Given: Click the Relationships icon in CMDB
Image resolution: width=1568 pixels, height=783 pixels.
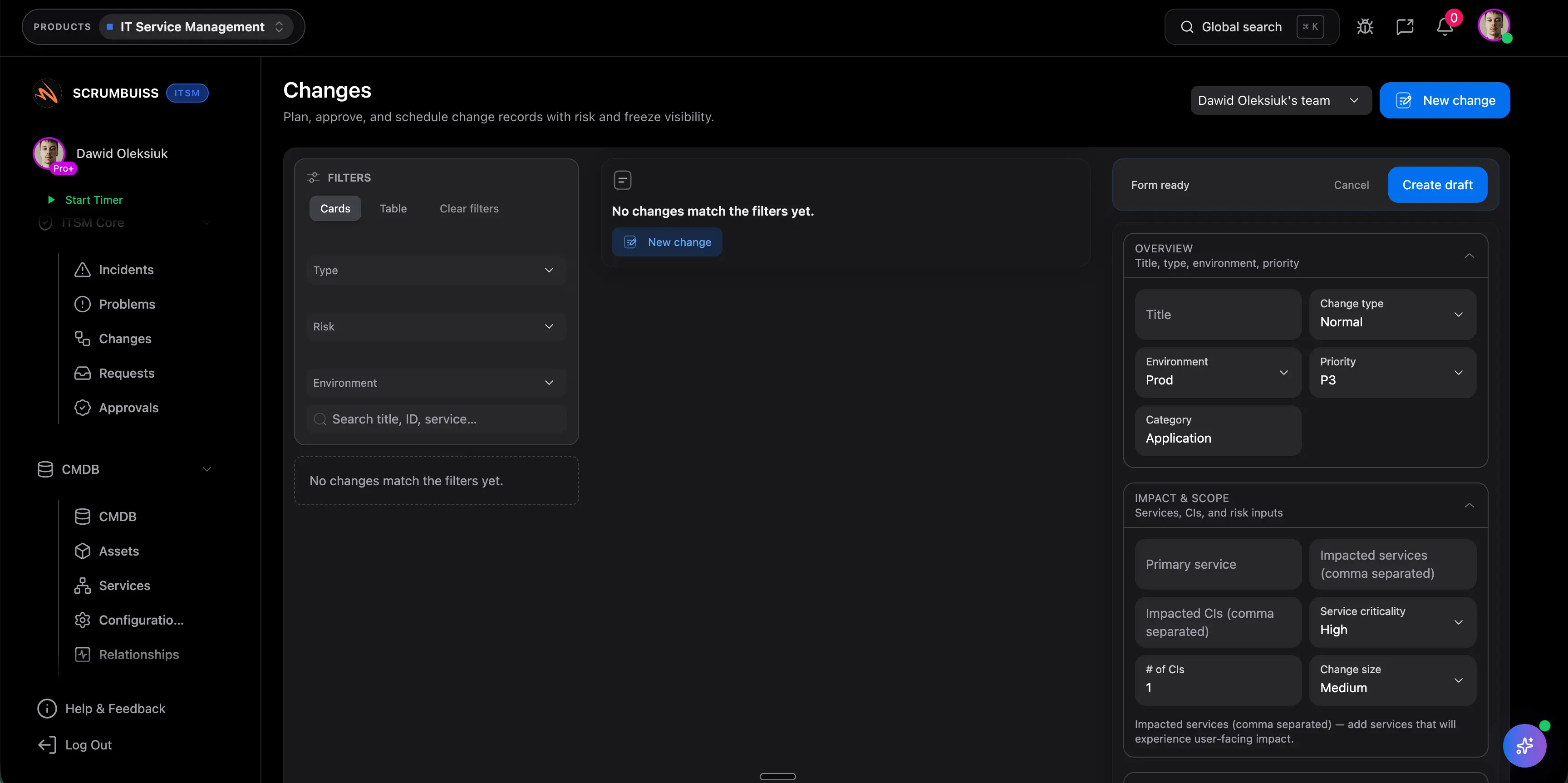Looking at the screenshot, I should (x=83, y=654).
